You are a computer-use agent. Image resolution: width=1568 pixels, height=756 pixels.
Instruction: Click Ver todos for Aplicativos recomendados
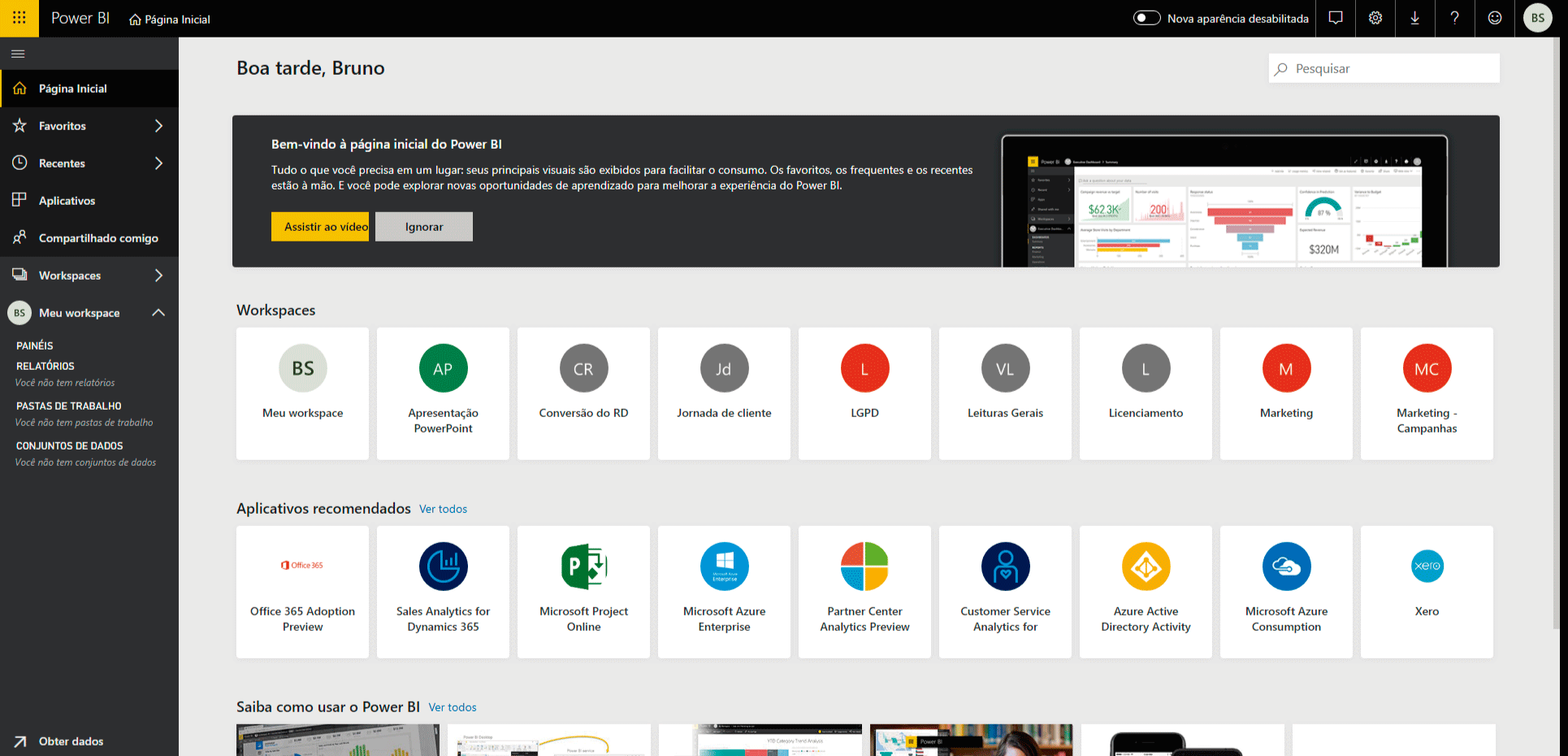[x=443, y=509]
